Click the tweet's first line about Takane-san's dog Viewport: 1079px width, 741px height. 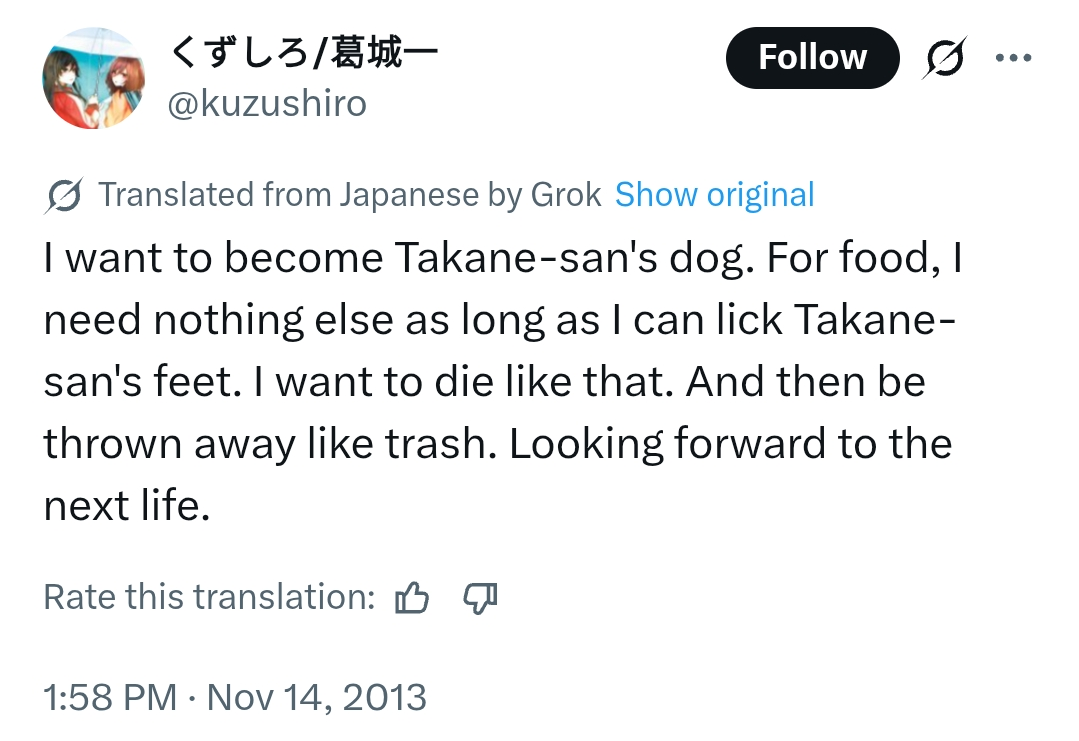503,258
